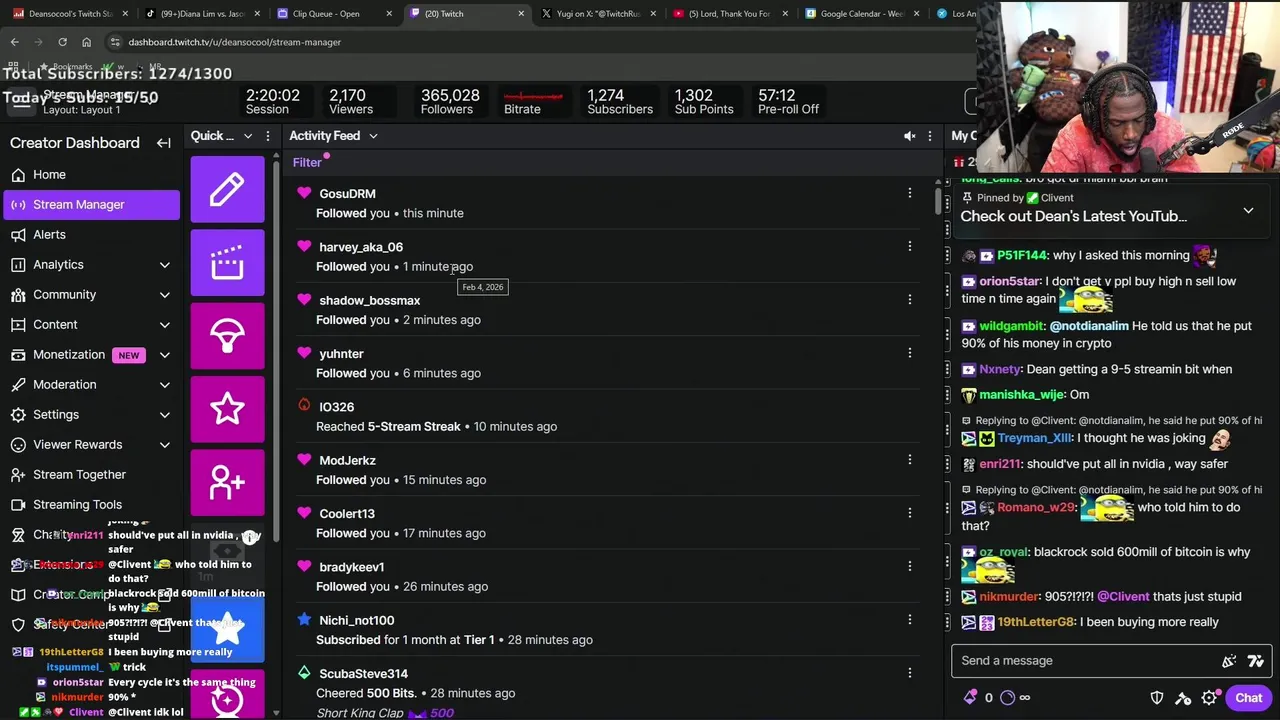Click the add-person quick action tile
Viewport: 1280px width, 720px height.
(x=227, y=482)
